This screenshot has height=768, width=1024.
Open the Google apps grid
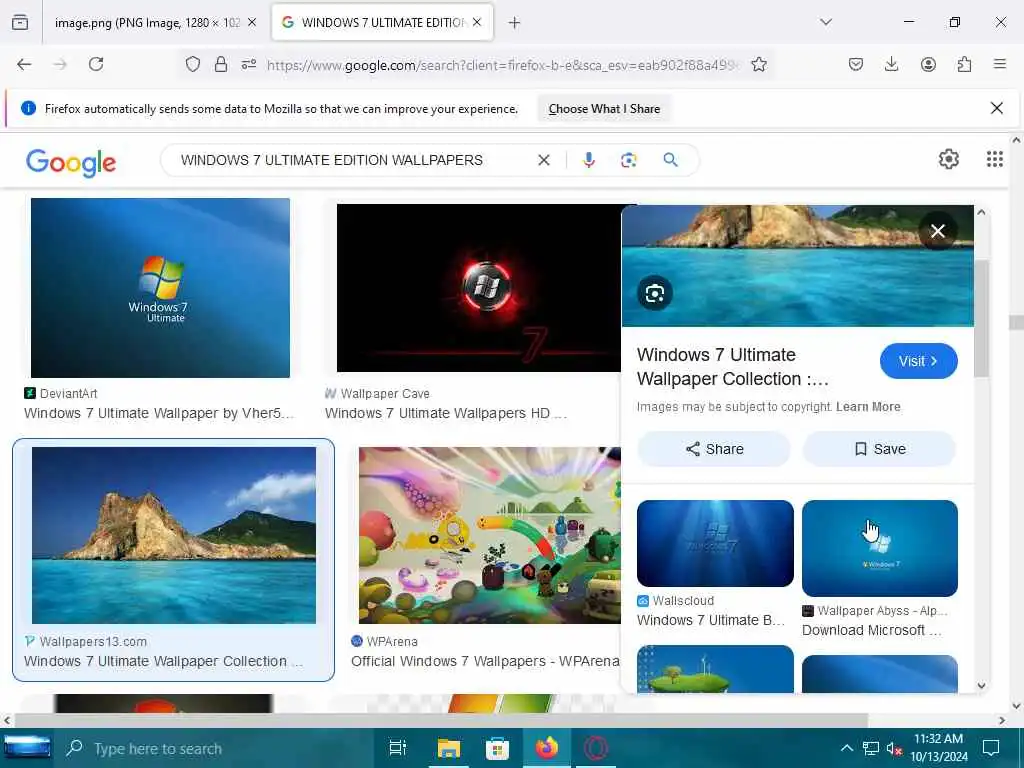pos(995,159)
